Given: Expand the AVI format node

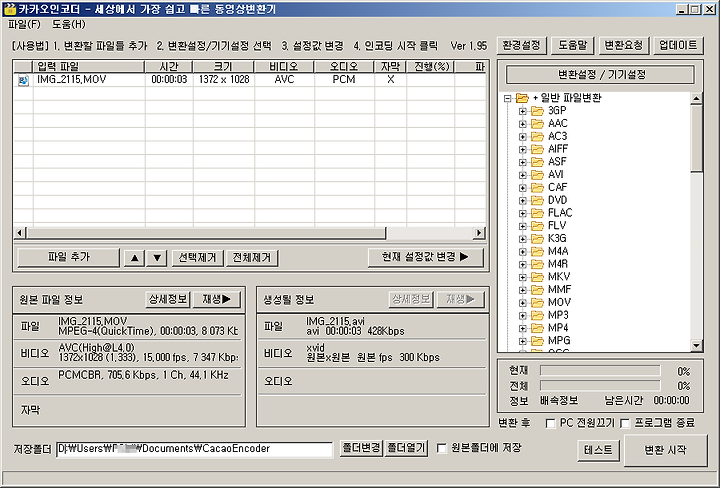Looking at the screenshot, I should [x=523, y=175].
